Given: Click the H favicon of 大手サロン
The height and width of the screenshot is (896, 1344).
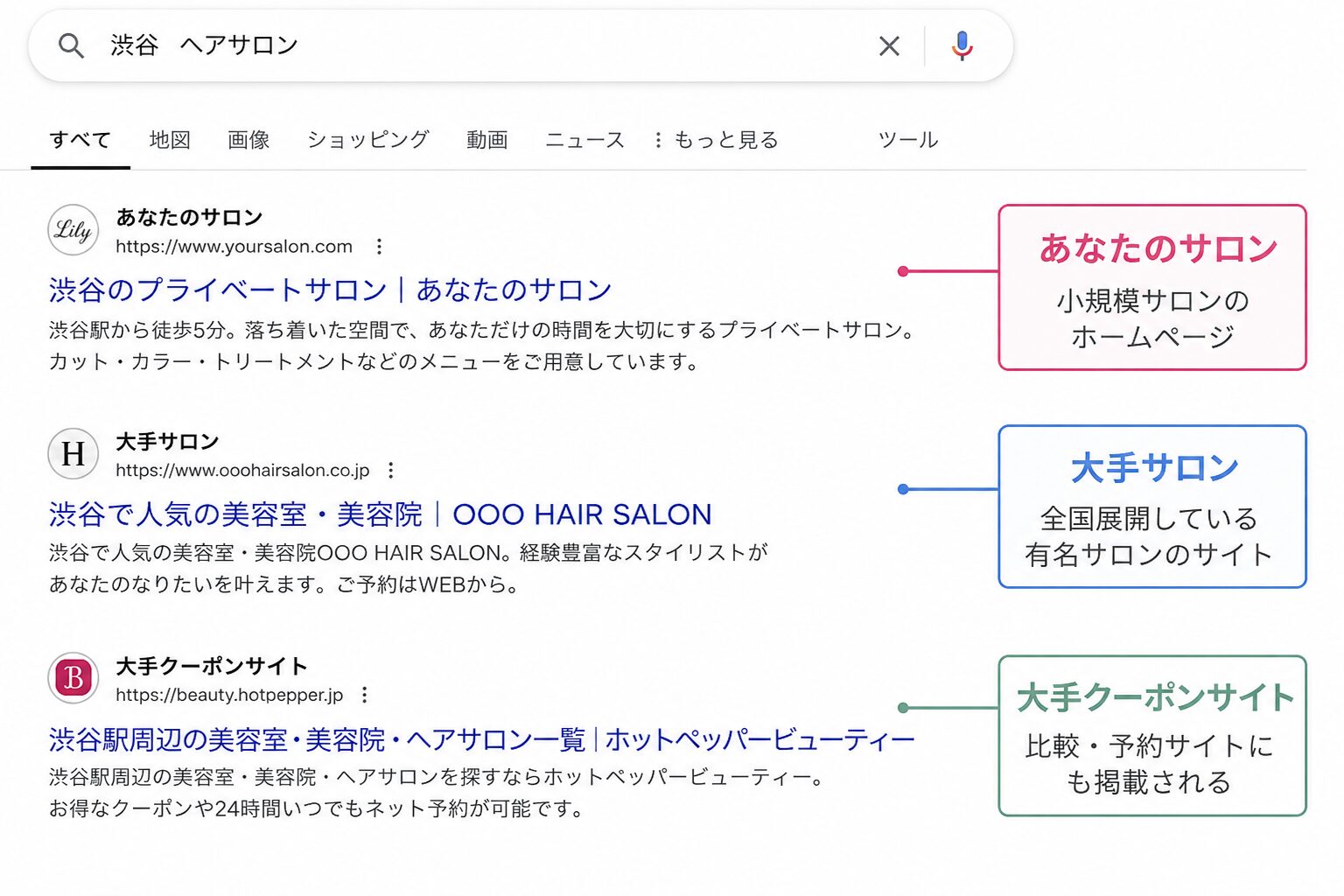Looking at the screenshot, I should click(73, 454).
